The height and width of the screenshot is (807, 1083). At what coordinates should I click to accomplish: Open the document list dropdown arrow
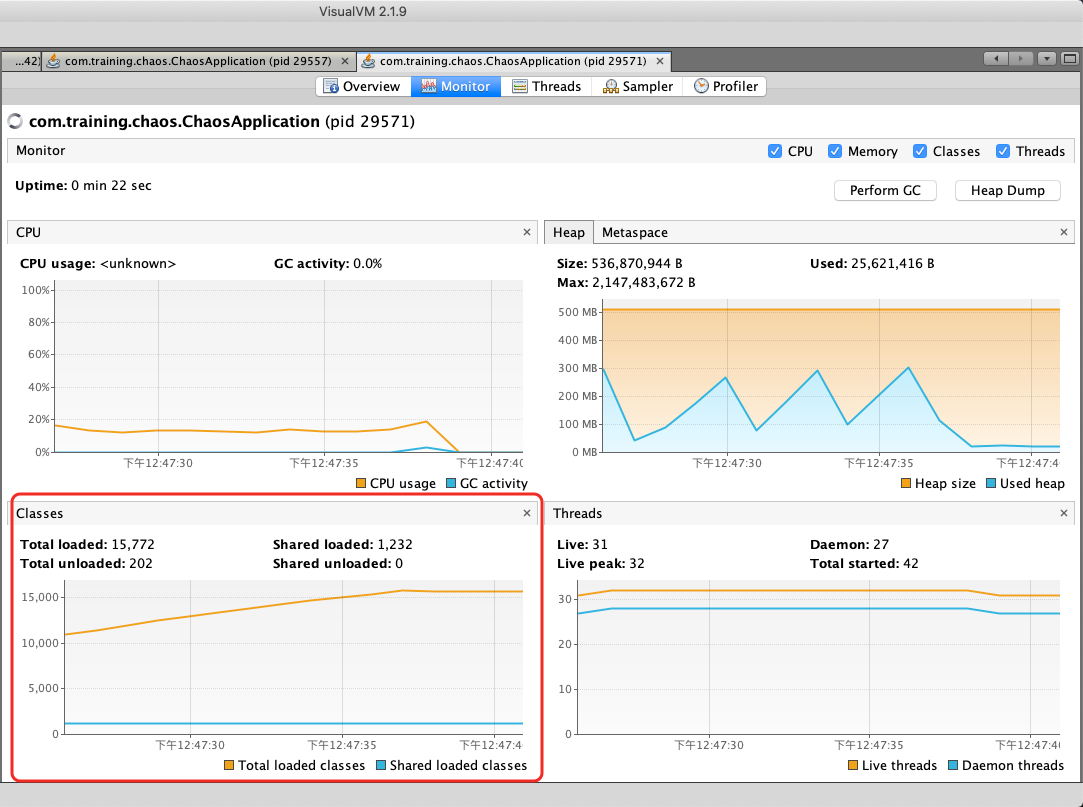click(x=1047, y=59)
